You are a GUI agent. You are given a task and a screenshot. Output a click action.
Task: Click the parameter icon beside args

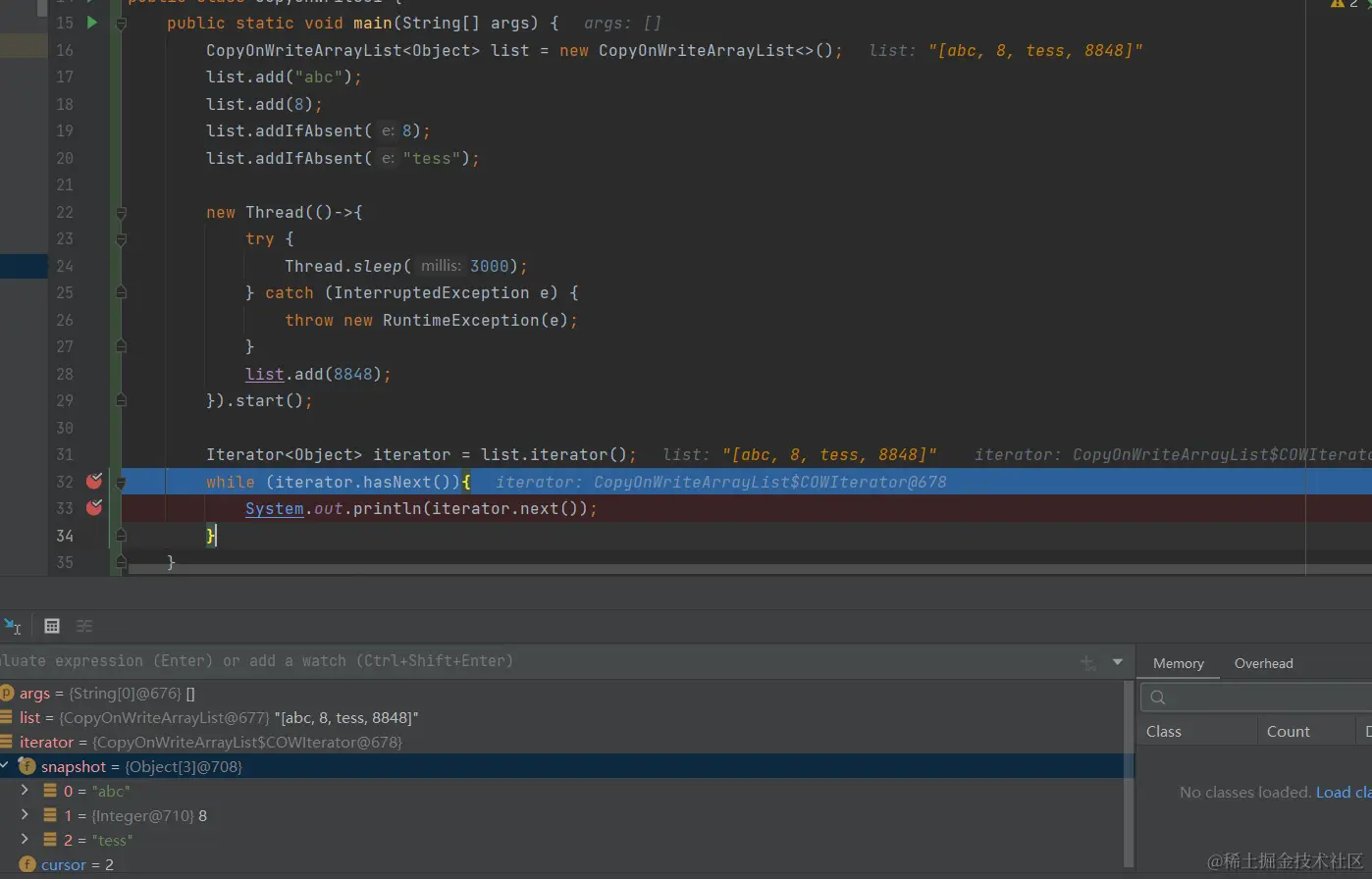coord(6,693)
